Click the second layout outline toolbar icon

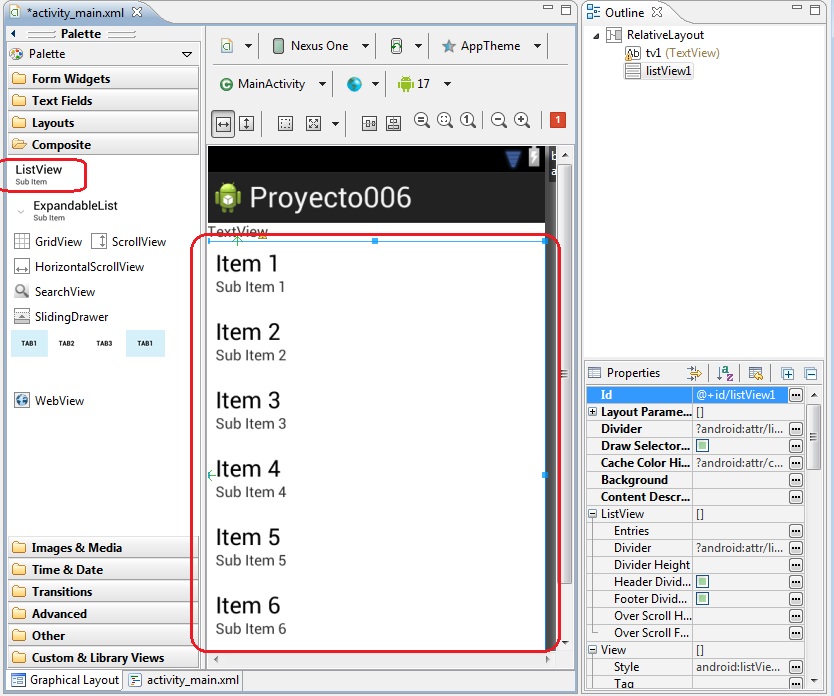tap(394, 124)
